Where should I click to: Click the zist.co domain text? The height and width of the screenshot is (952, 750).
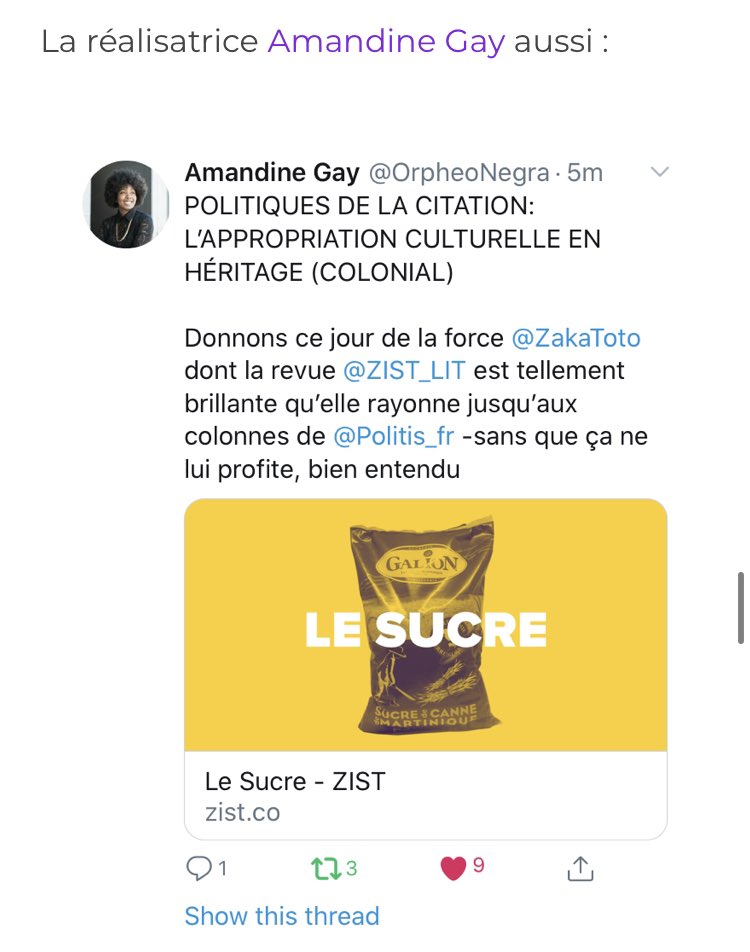tap(242, 812)
